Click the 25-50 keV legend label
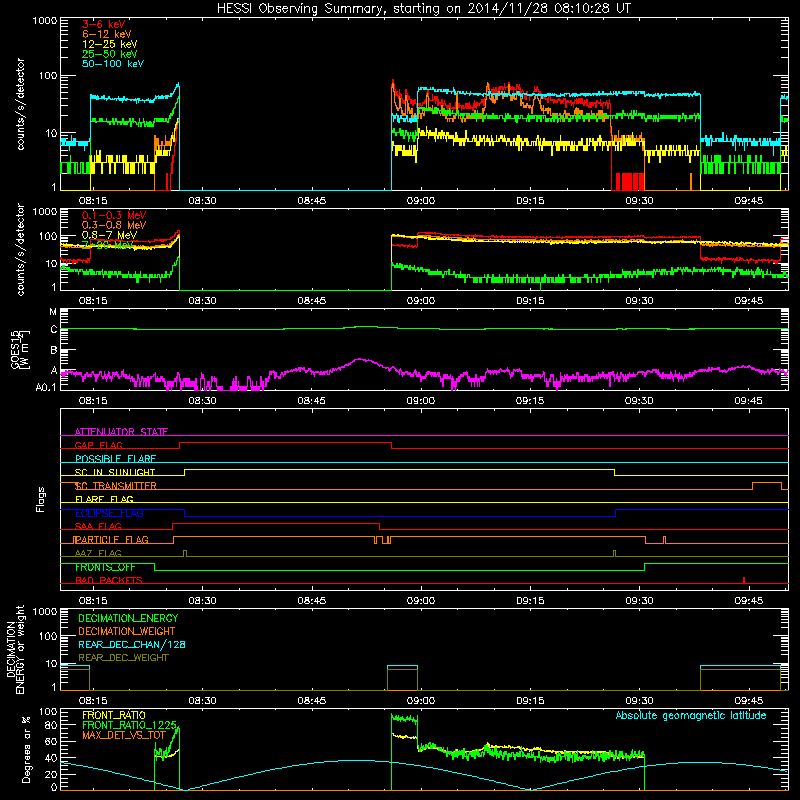This screenshot has height=800, width=800. click(x=110, y=54)
